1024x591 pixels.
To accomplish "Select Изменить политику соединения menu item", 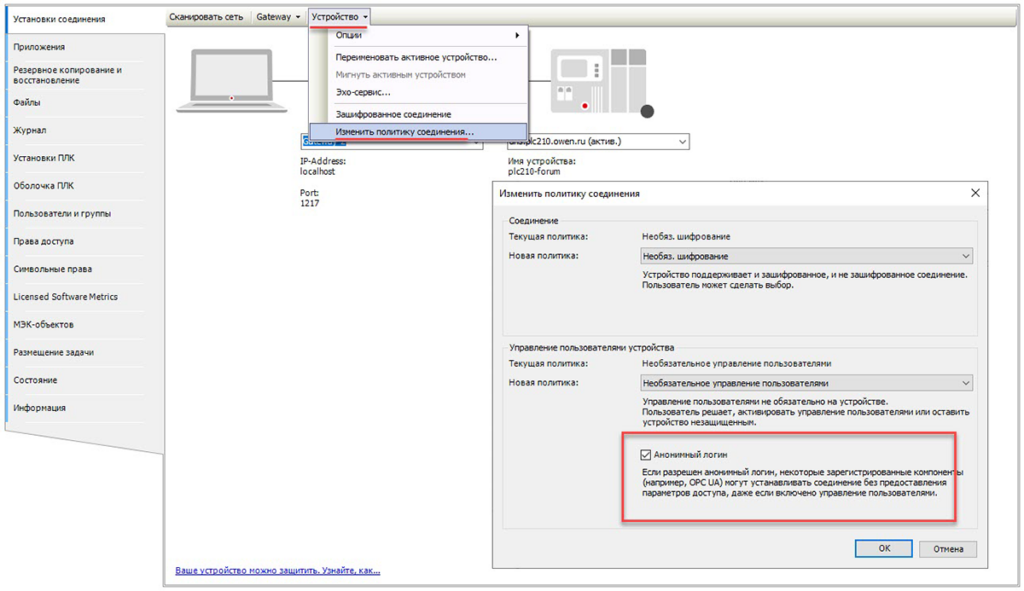I will click(x=405, y=132).
